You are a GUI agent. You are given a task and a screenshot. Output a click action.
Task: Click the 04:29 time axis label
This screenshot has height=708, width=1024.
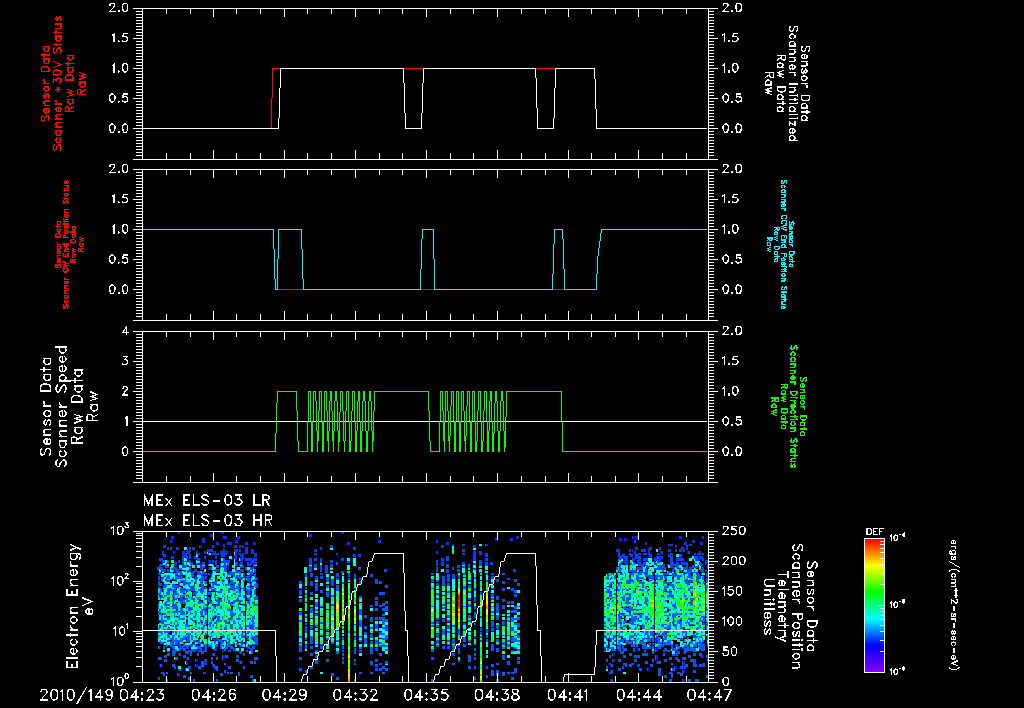pyautogui.click(x=284, y=695)
